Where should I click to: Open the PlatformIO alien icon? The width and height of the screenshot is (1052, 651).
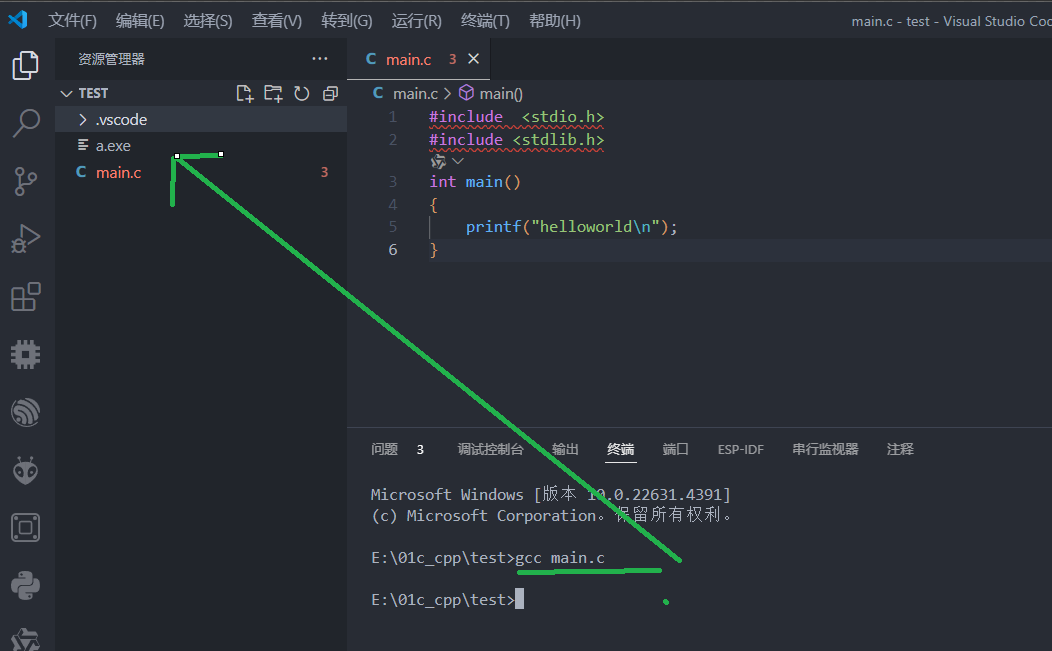[x=25, y=469]
